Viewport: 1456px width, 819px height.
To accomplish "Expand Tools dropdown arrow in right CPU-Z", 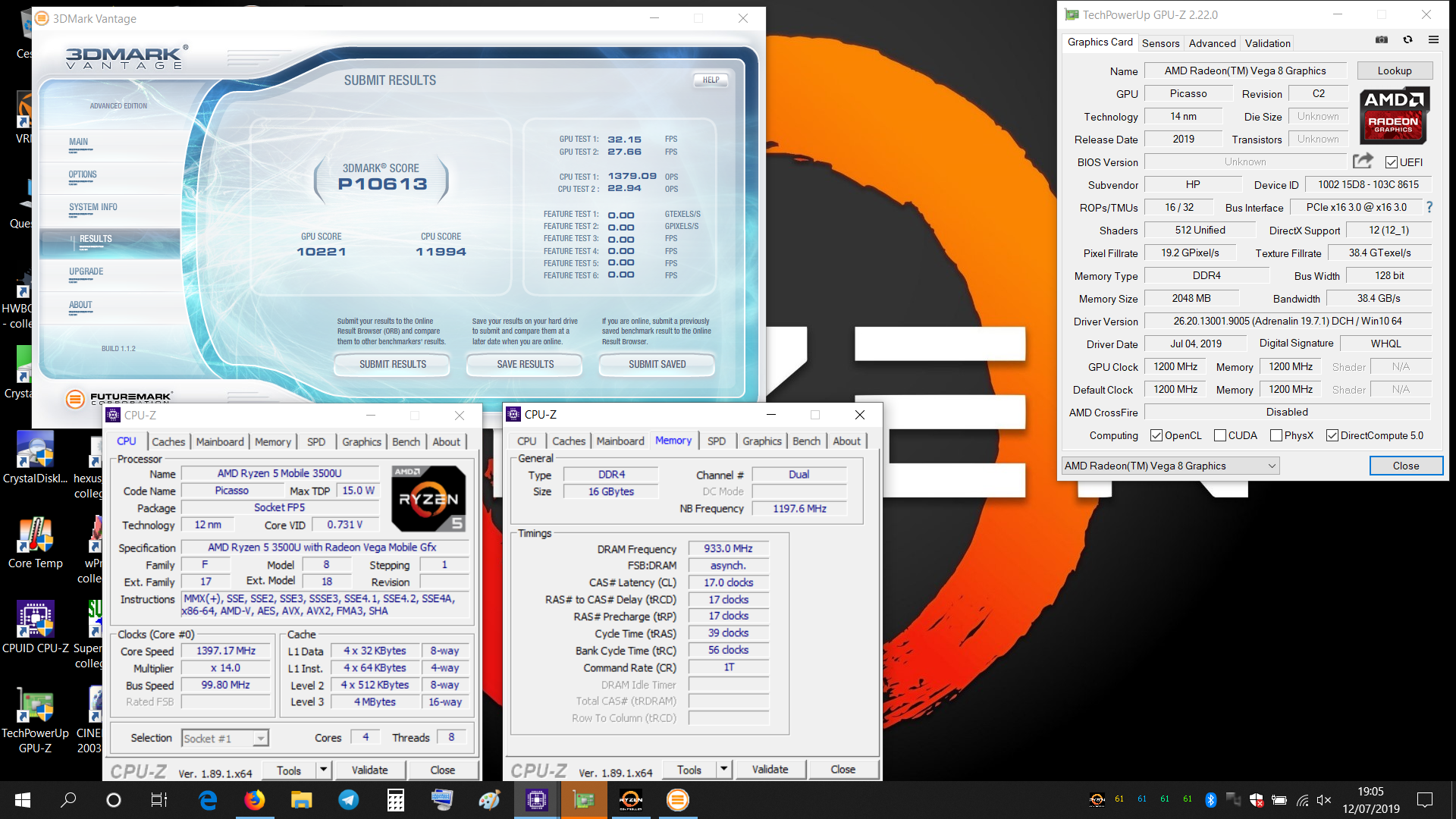I will tap(724, 769).
